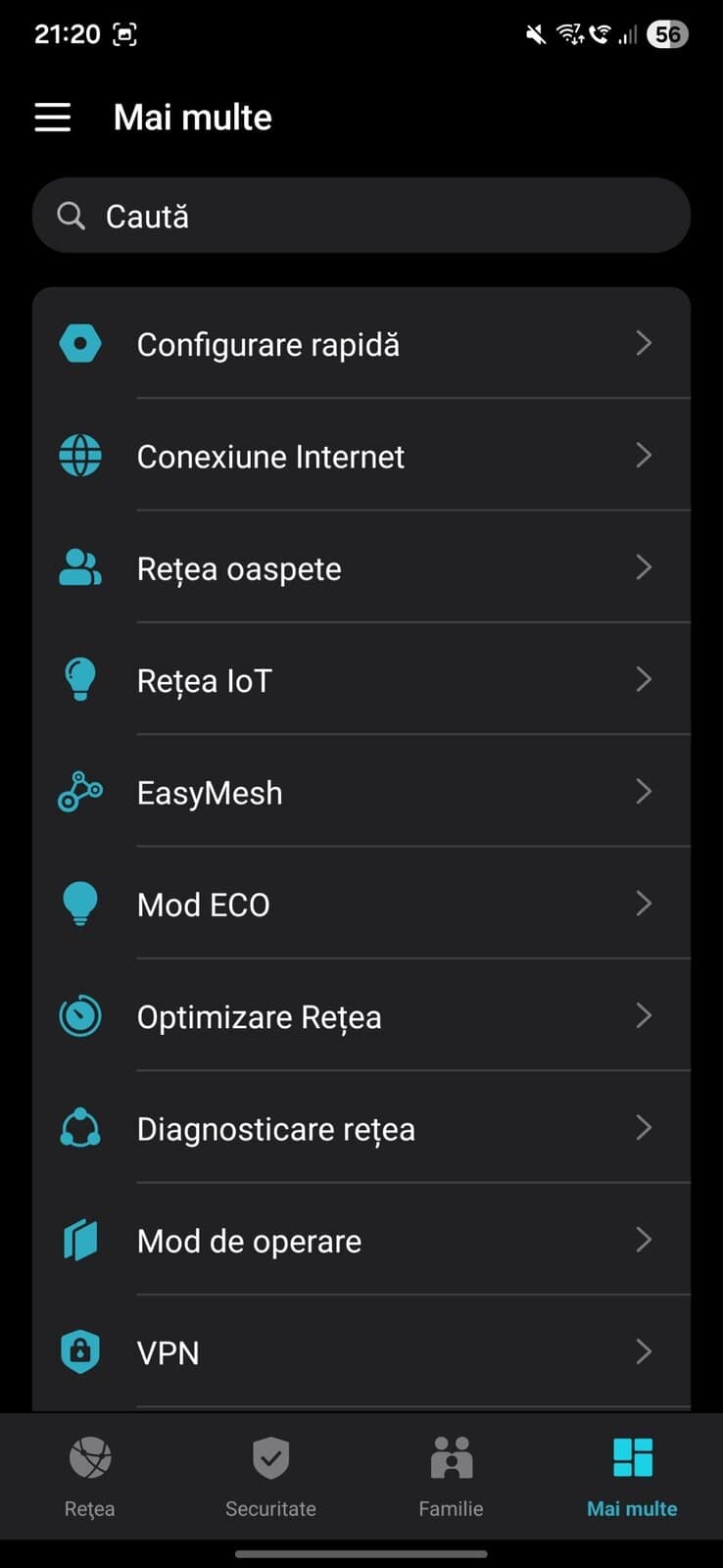Image resolution: width=723 pixels, height=1568 pixels.
Task: Switch to the Rețea tab
Action: pyautogui.click(x=90, y=1477)
